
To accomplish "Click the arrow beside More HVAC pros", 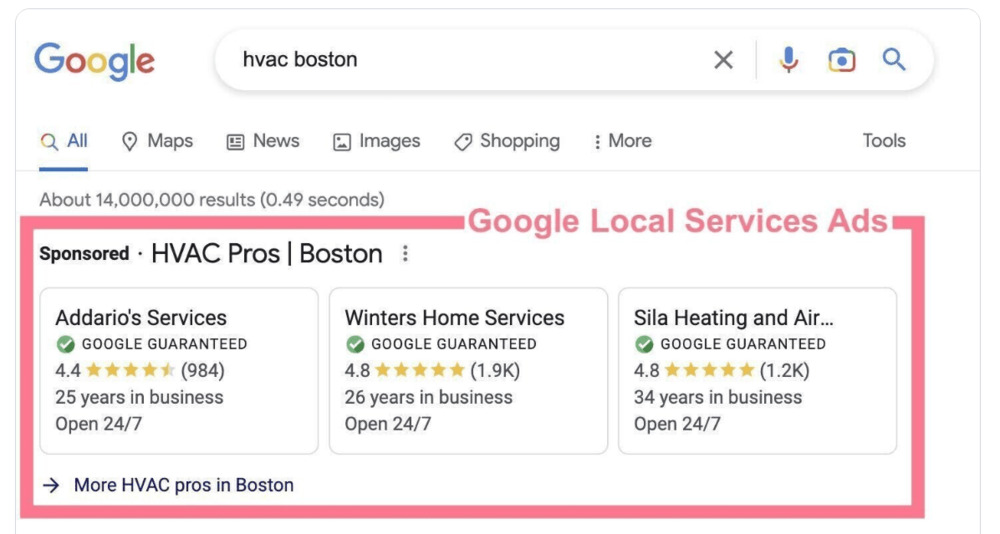I will point(51,486).
